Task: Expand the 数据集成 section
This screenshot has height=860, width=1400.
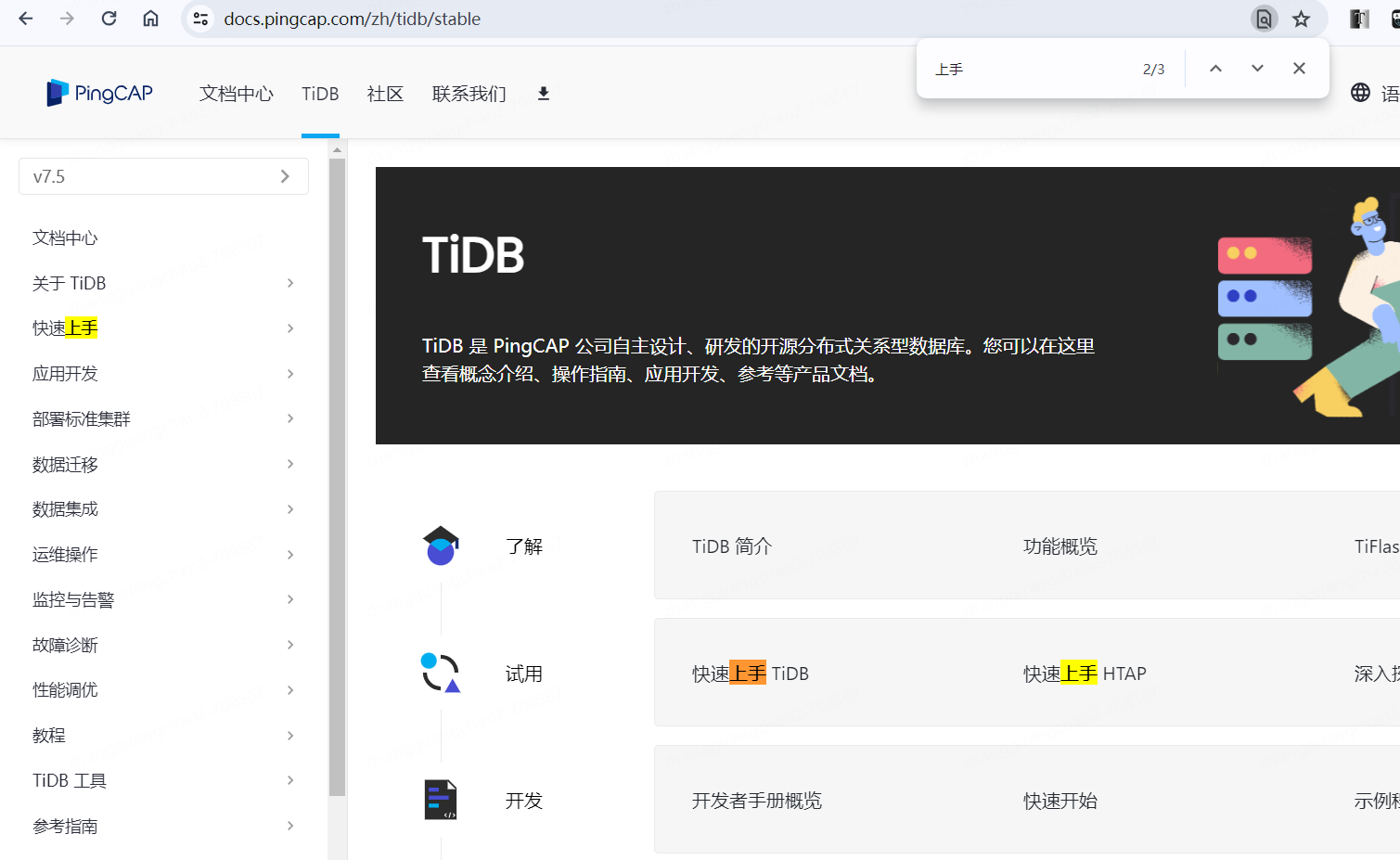Action: click(x=290, y=509)
